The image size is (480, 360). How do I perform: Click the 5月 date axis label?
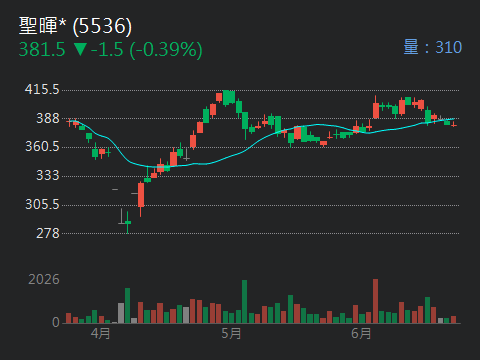(x=231, y=333)
